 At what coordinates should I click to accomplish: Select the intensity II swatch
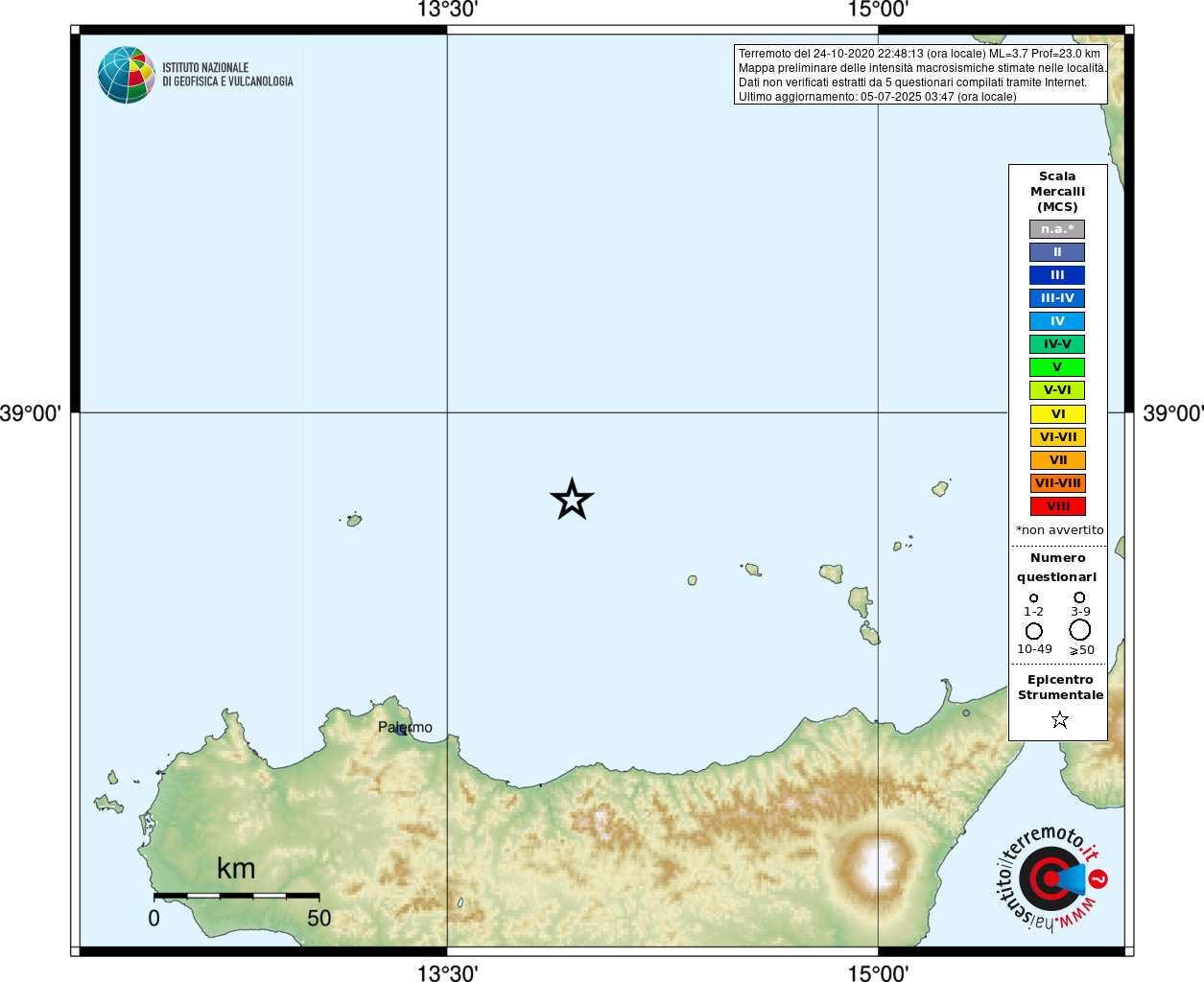coord(1057,252)
